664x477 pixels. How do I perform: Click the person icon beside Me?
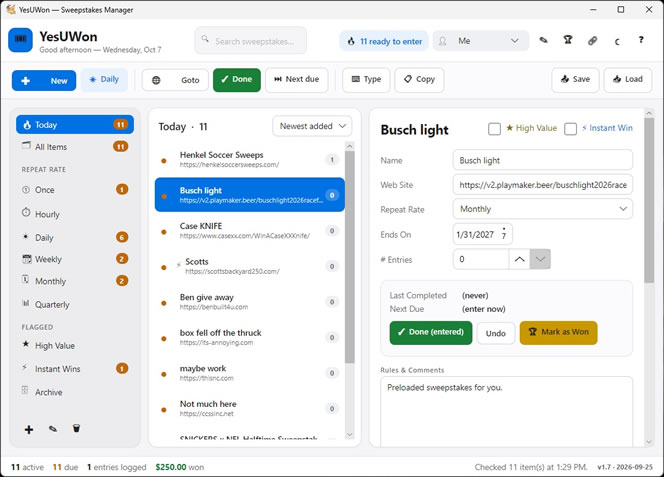[x=443, y=41]
